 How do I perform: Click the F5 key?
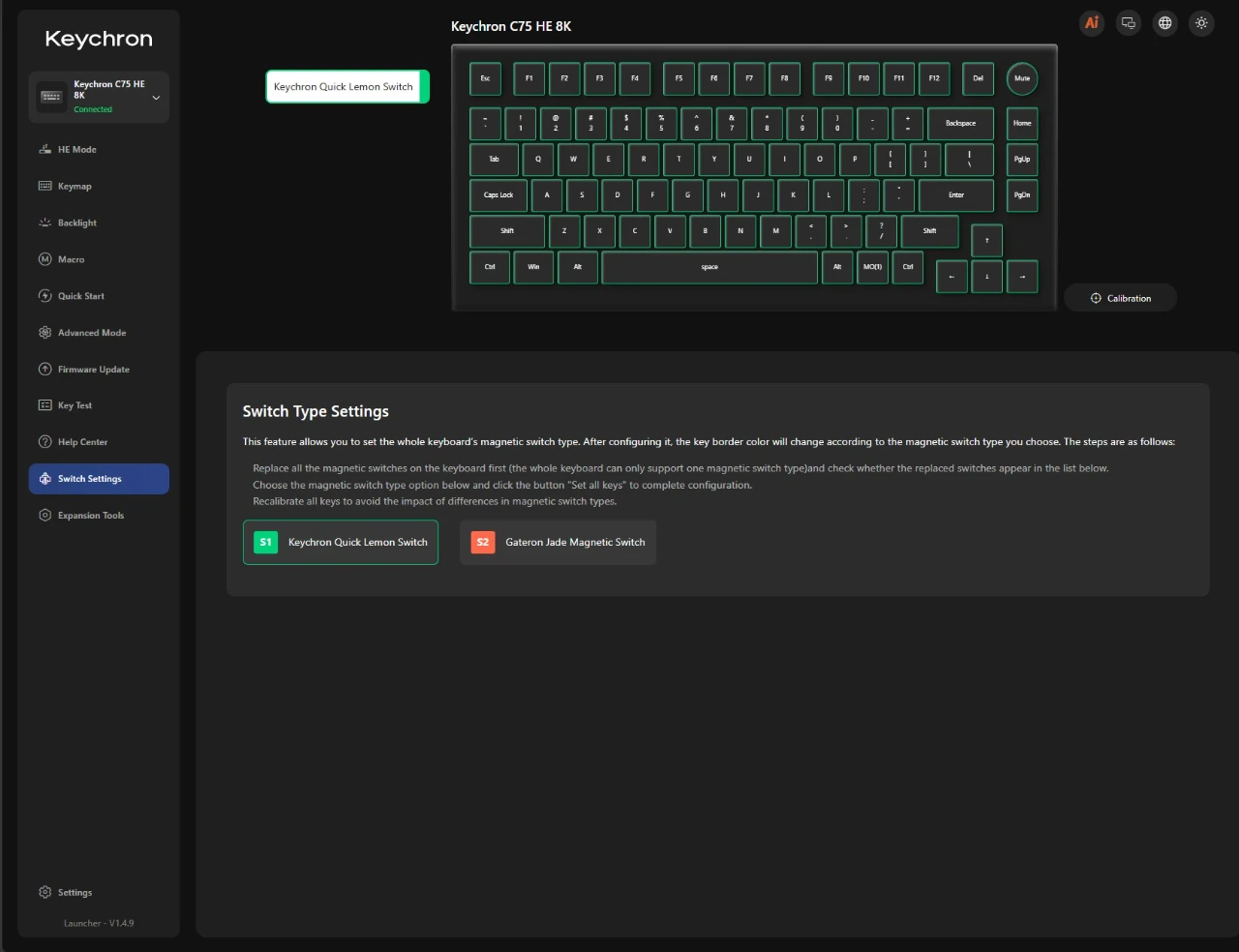(x=680, y=78)
